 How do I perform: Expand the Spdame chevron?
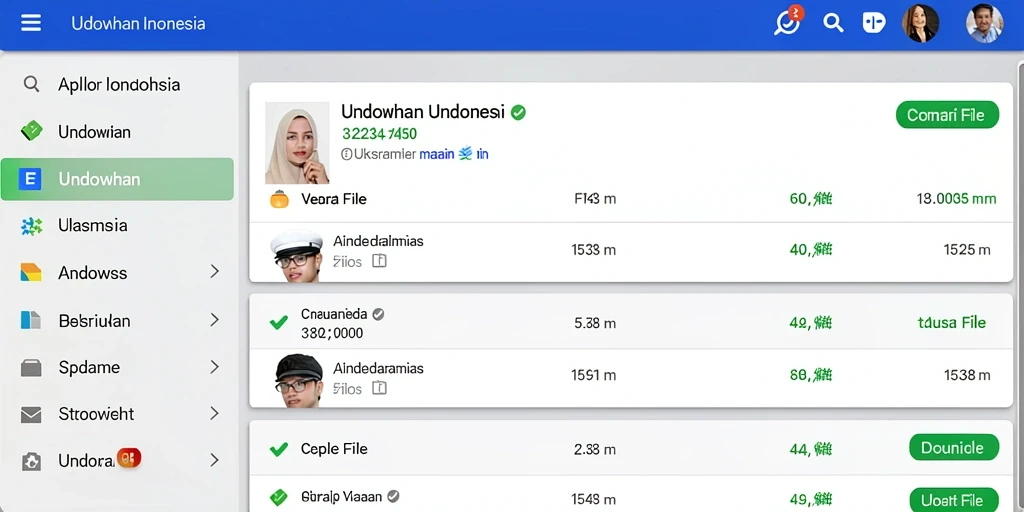(x=214, y=367)
